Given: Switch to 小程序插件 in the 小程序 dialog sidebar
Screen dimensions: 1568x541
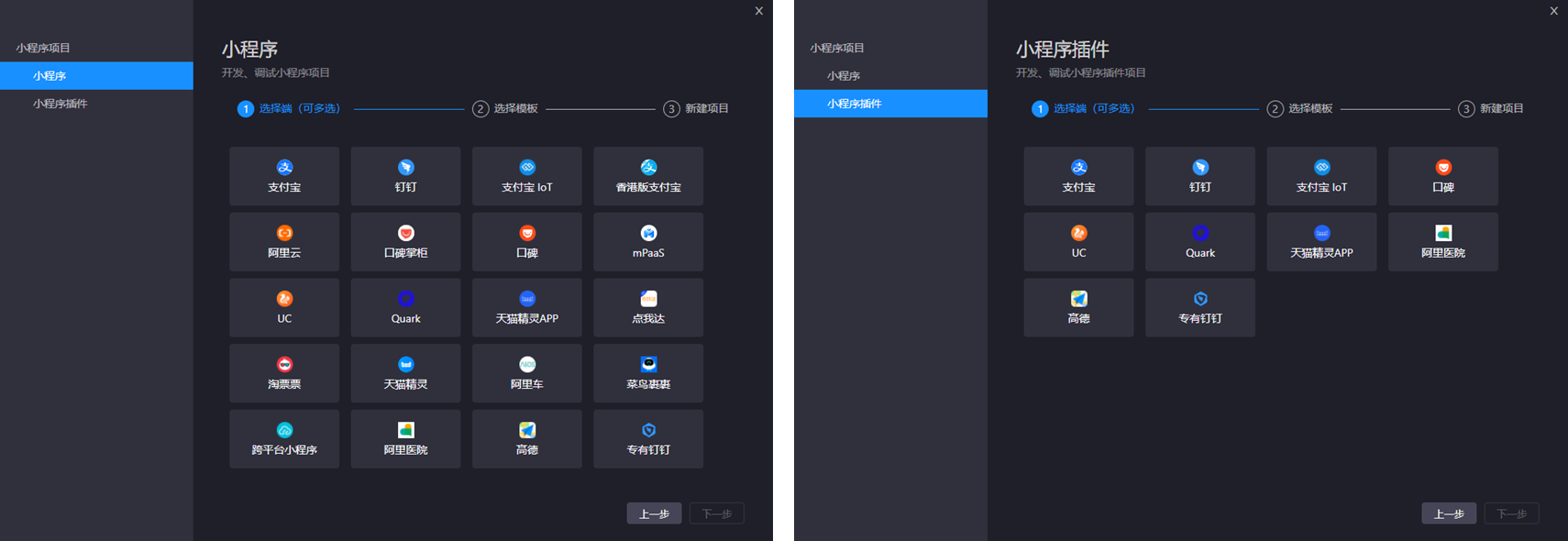Looking at the screenshot, I should [x=96, y=104].
